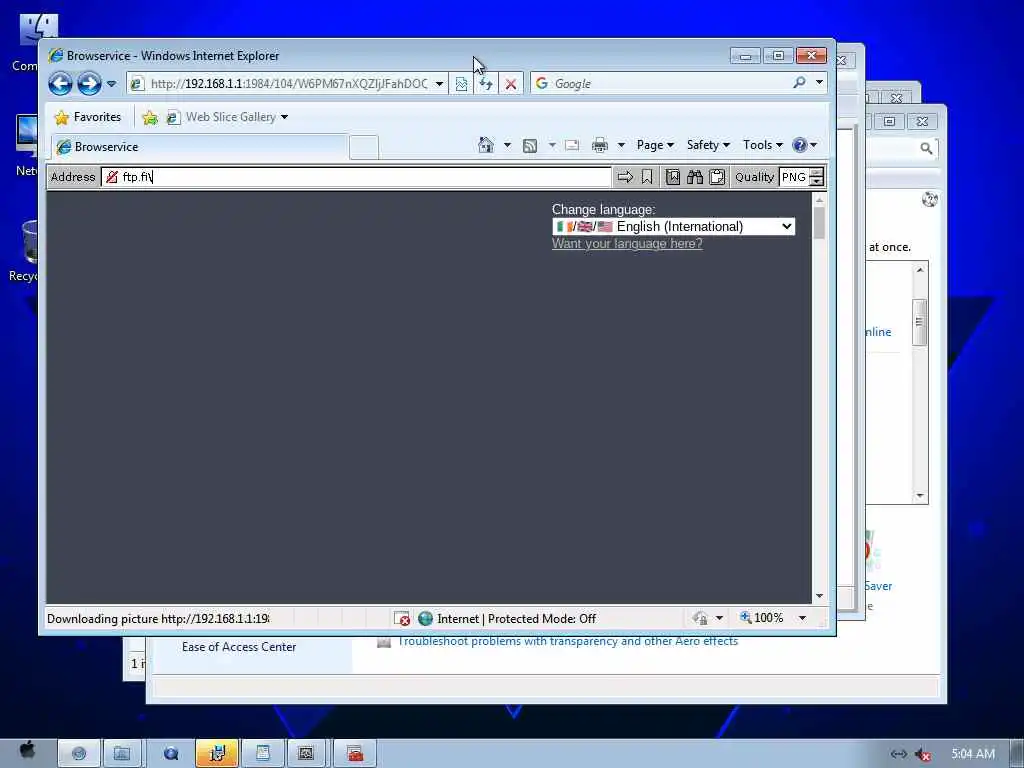Click the 5:04 AM clock
This screenshot has width=1024, height=768.
point(973,754)
